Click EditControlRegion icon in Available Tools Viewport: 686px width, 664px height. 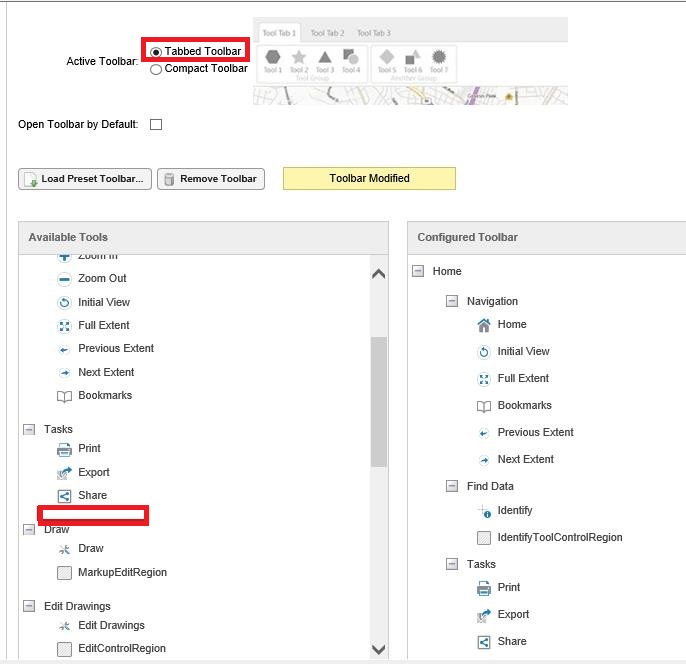click(x=64, y=649)
